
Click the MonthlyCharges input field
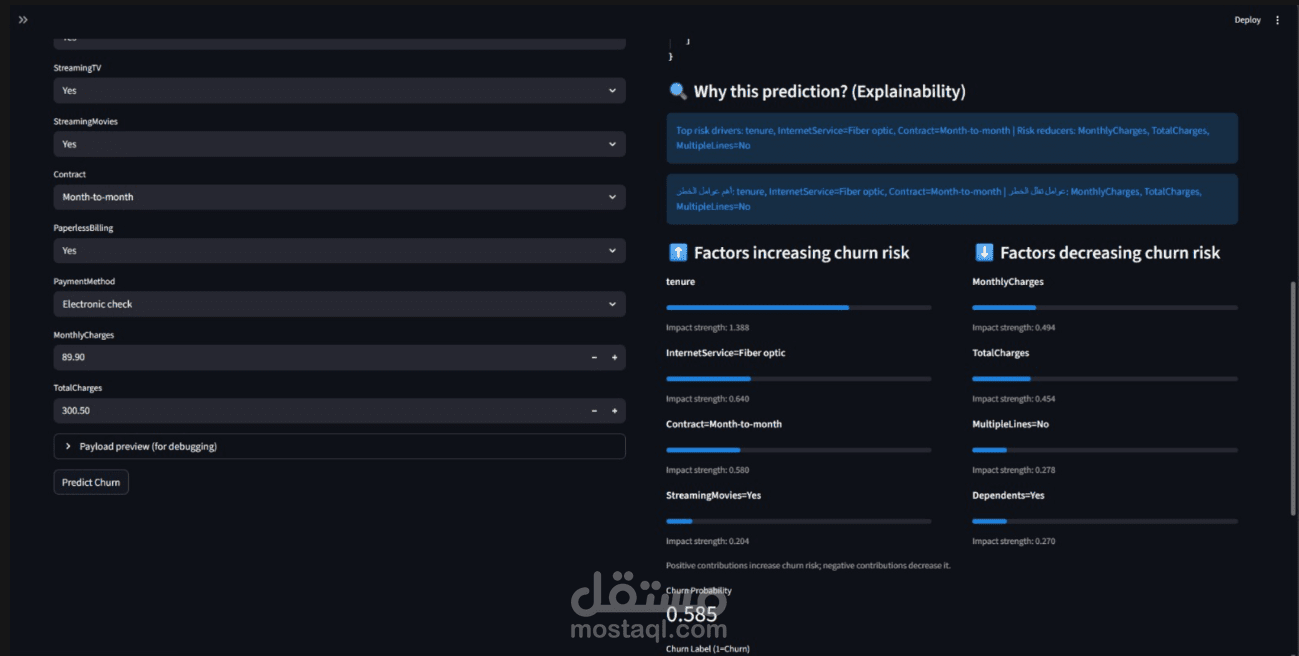pyautogui.click(x=318, y=357)
